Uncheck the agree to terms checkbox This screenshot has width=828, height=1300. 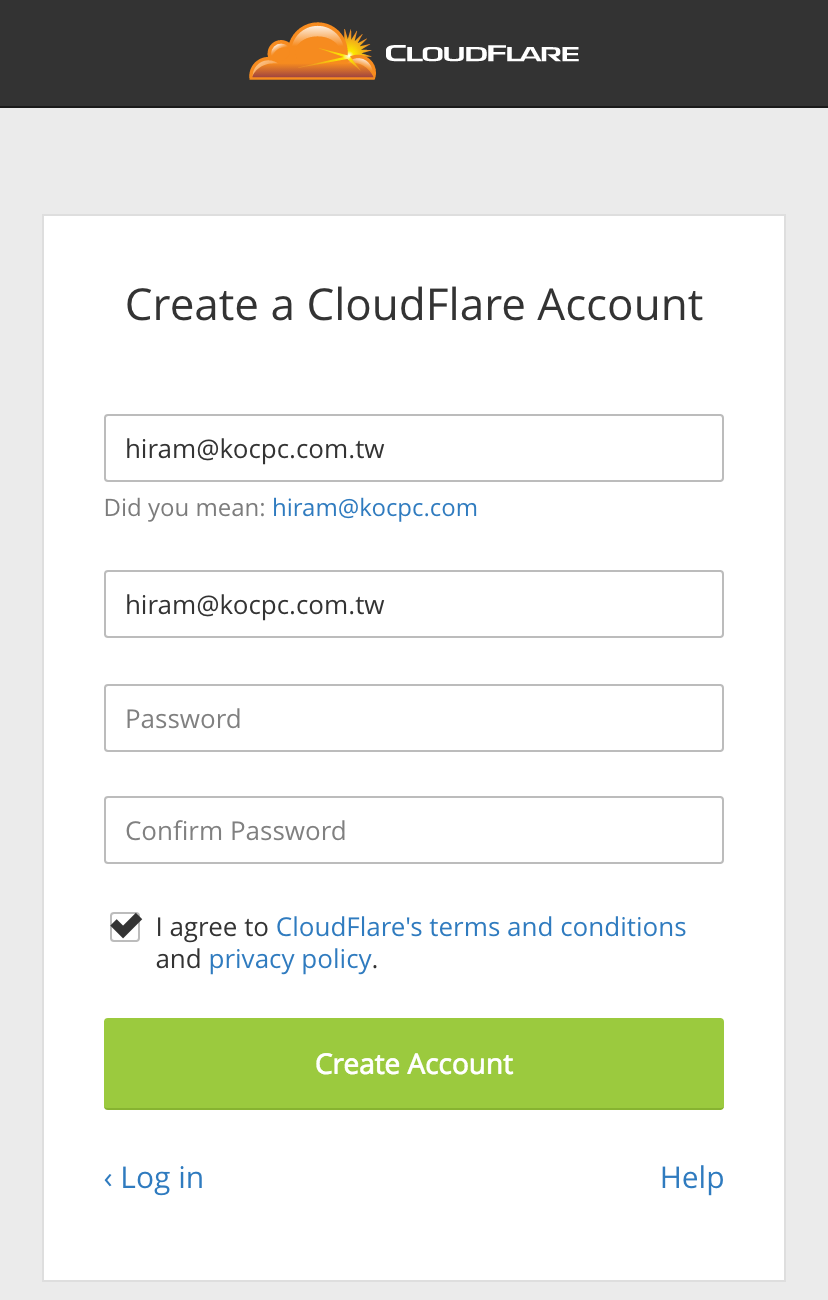(x=125, y=926)
